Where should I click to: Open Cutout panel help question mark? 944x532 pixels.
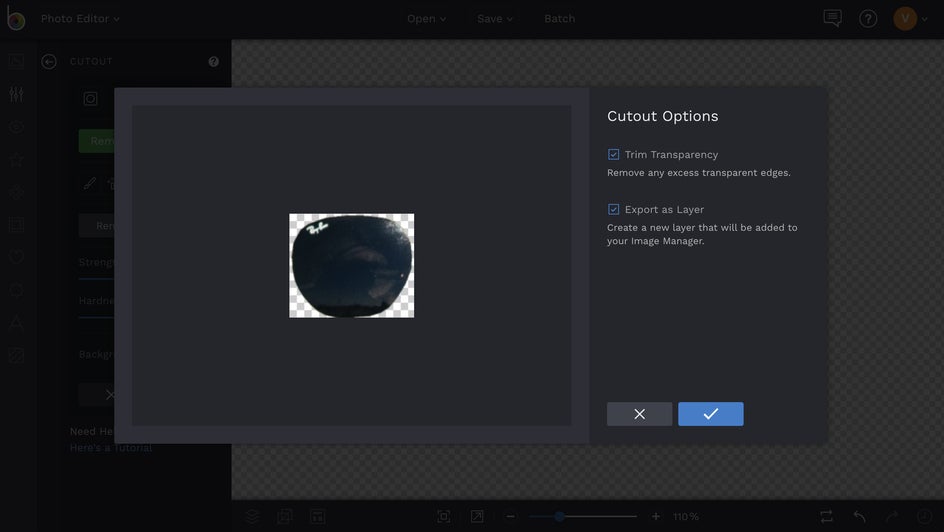coord(213,61)
